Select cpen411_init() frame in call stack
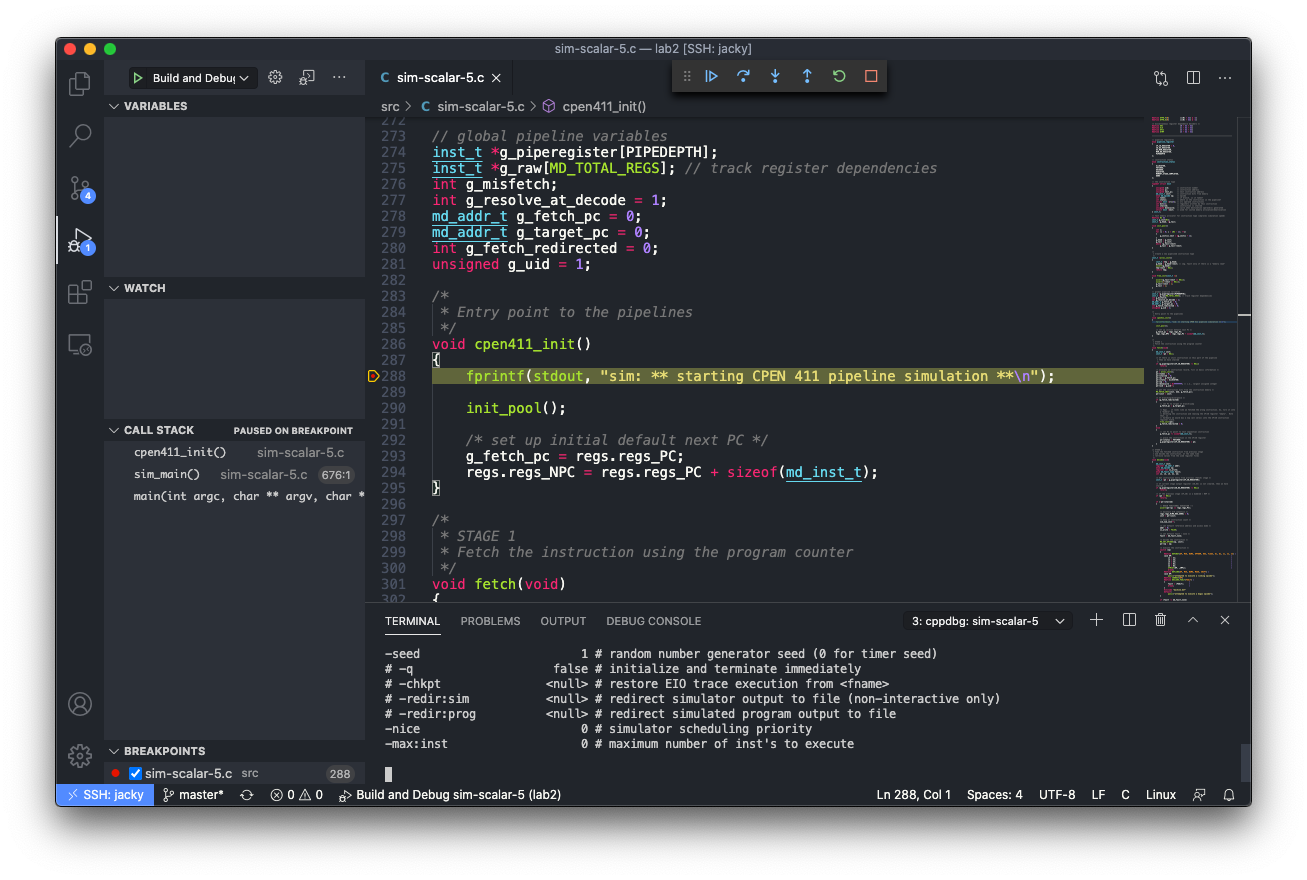The height and width of the screenshot is (880, 1307). tap(234, 452)
